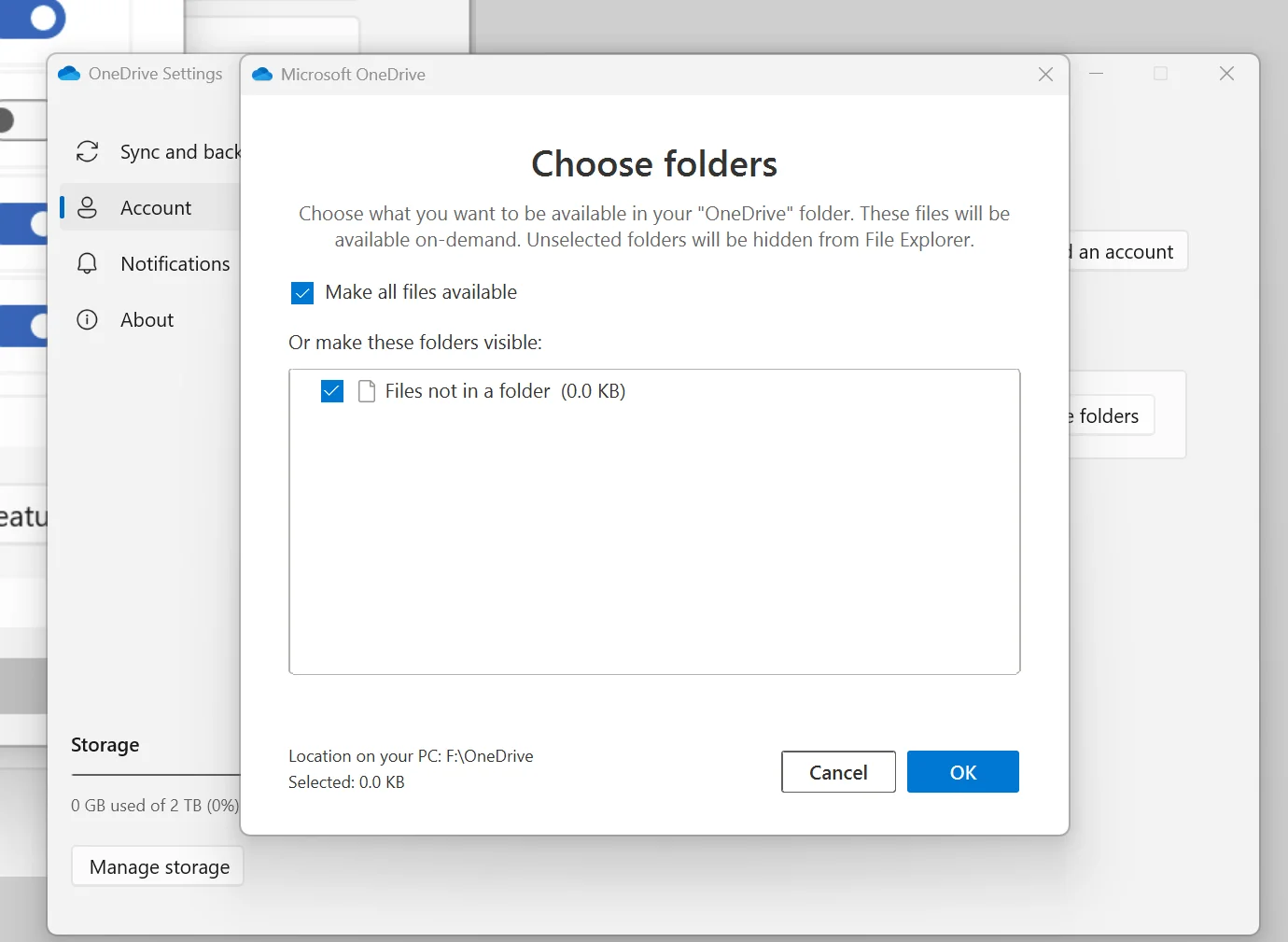Click the Choose folders heading
Viewport: 1288px width, 942px height.
tap(654, 164)
